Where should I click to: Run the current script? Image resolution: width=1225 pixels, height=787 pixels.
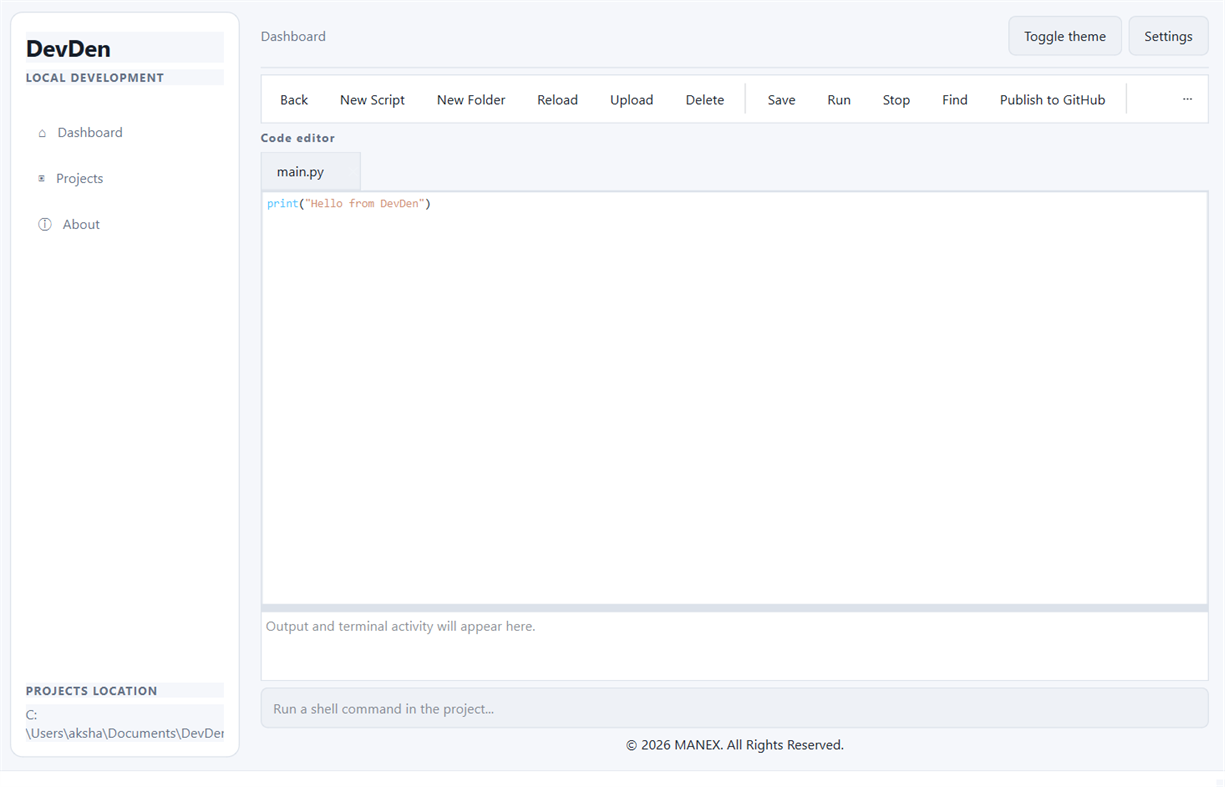point(839,100)
